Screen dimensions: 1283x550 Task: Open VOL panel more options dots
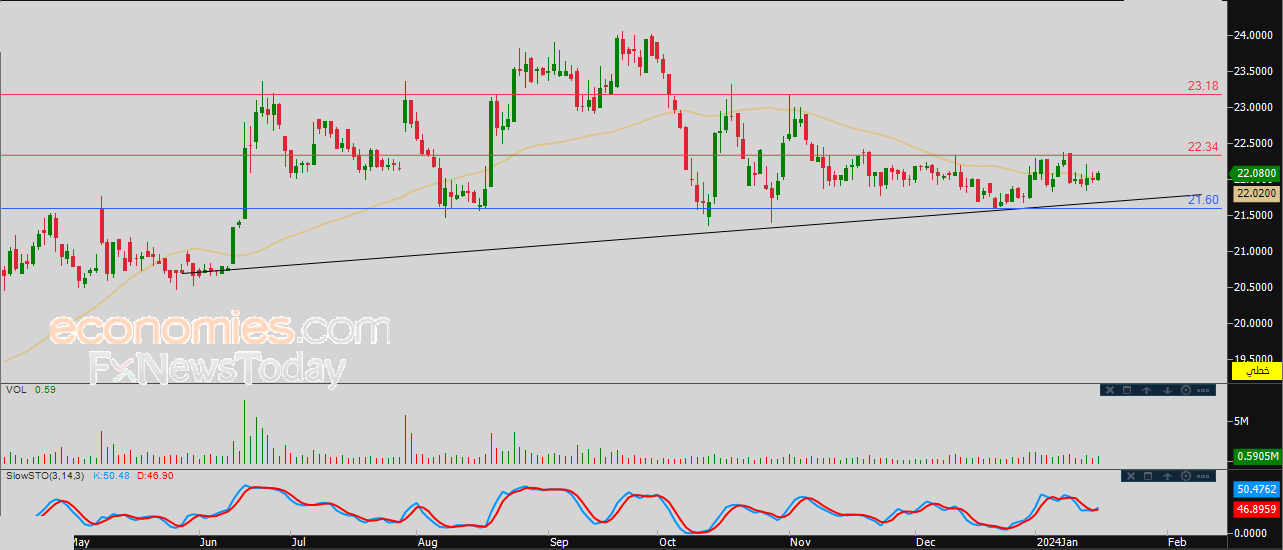coord(1203,390)
